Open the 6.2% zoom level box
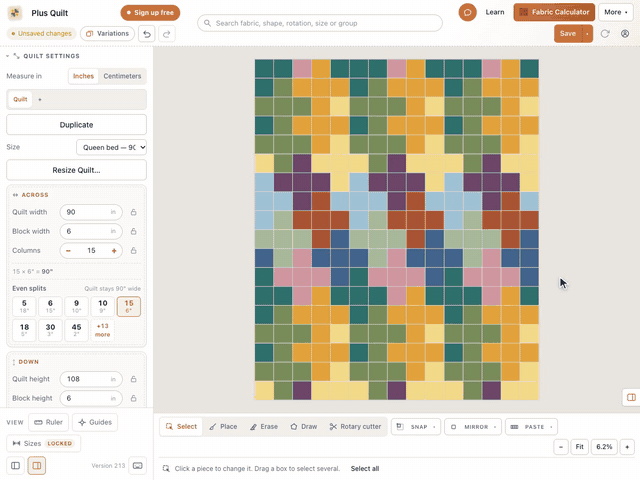The width and height of the screenshot is (640, 480). [604, 447]
